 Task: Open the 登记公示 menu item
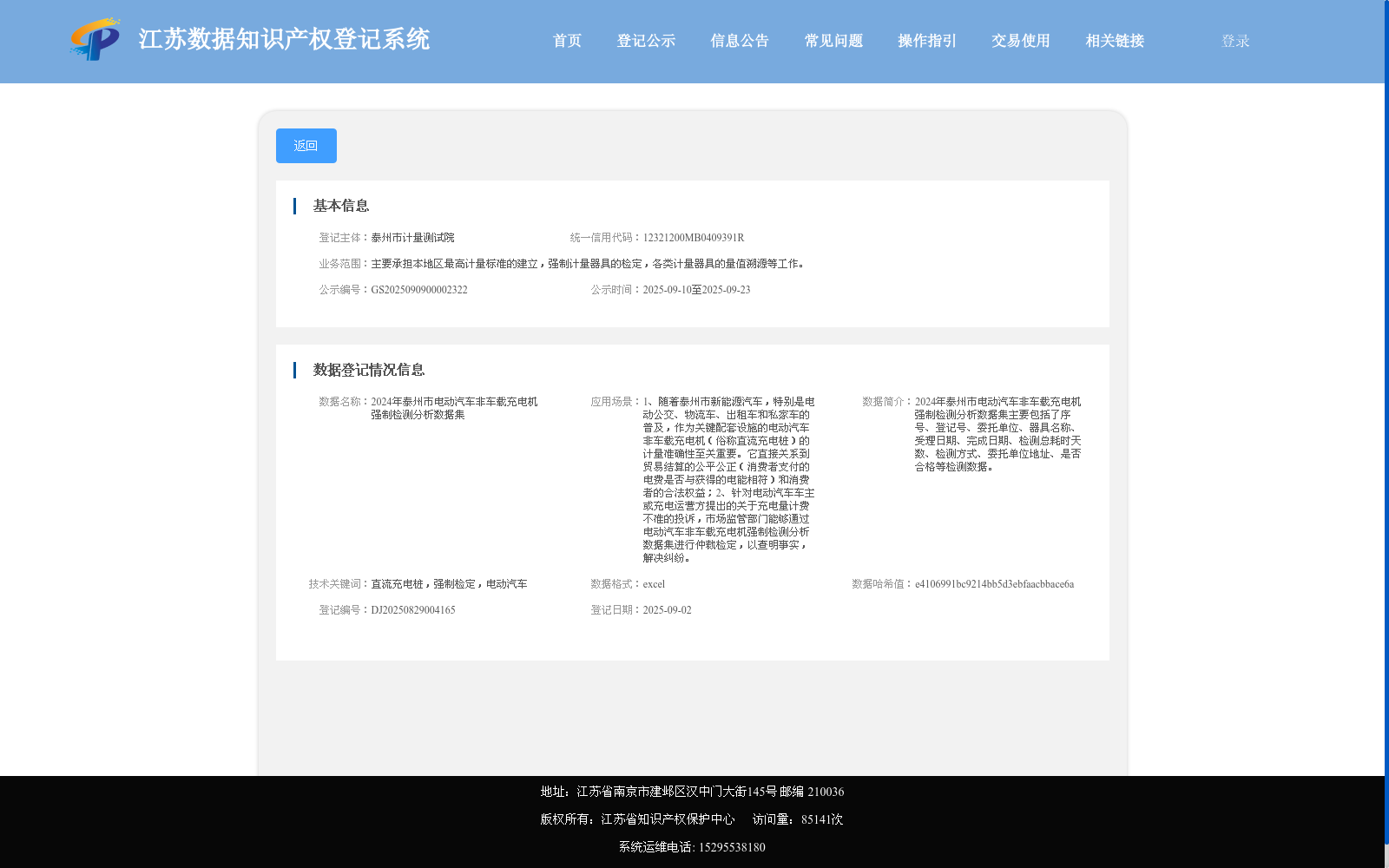tap(646, 41)
